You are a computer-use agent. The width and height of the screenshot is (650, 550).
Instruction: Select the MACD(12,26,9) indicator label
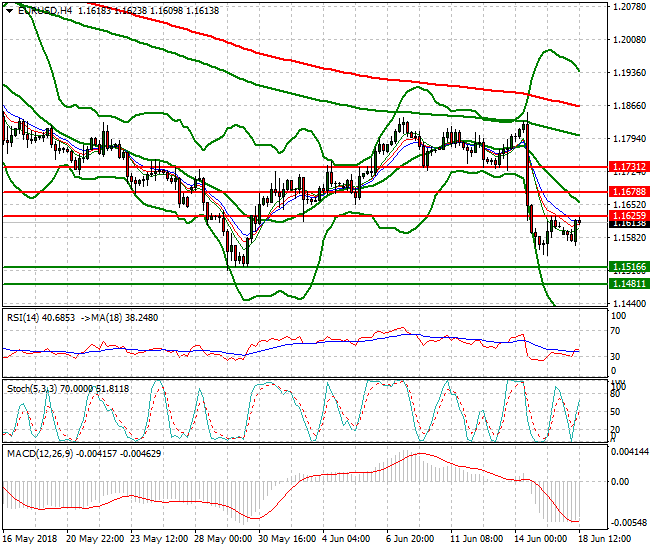click(x=40, y=454)
